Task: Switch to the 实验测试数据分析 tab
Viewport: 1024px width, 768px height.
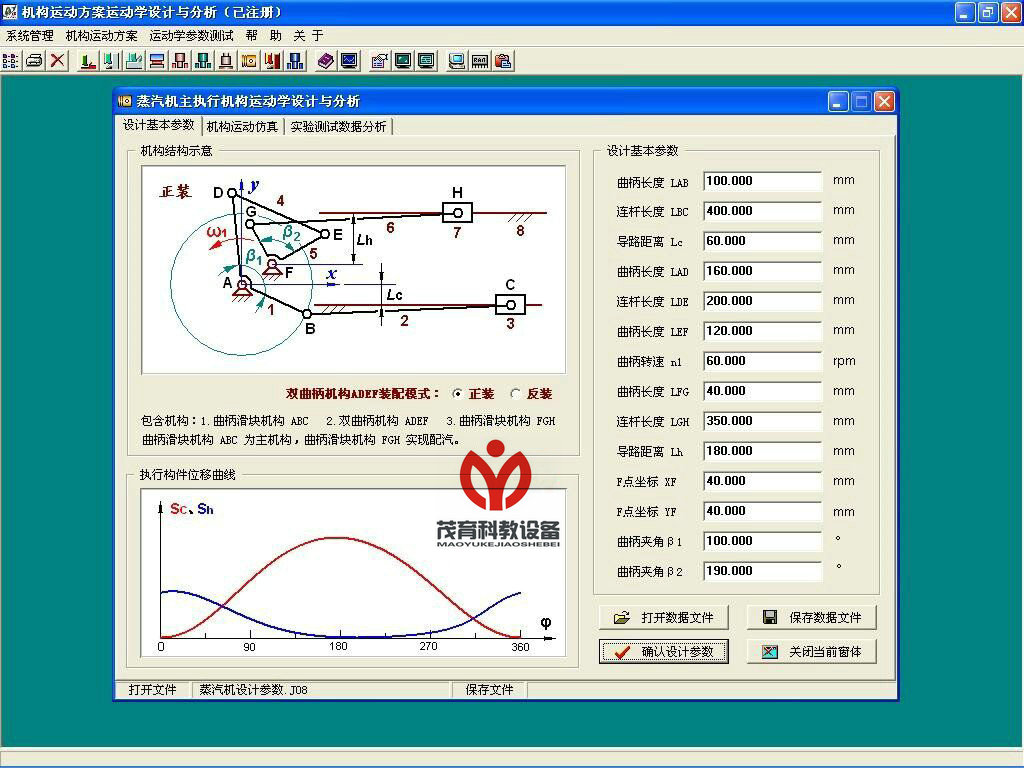Action: pos(338,127)
